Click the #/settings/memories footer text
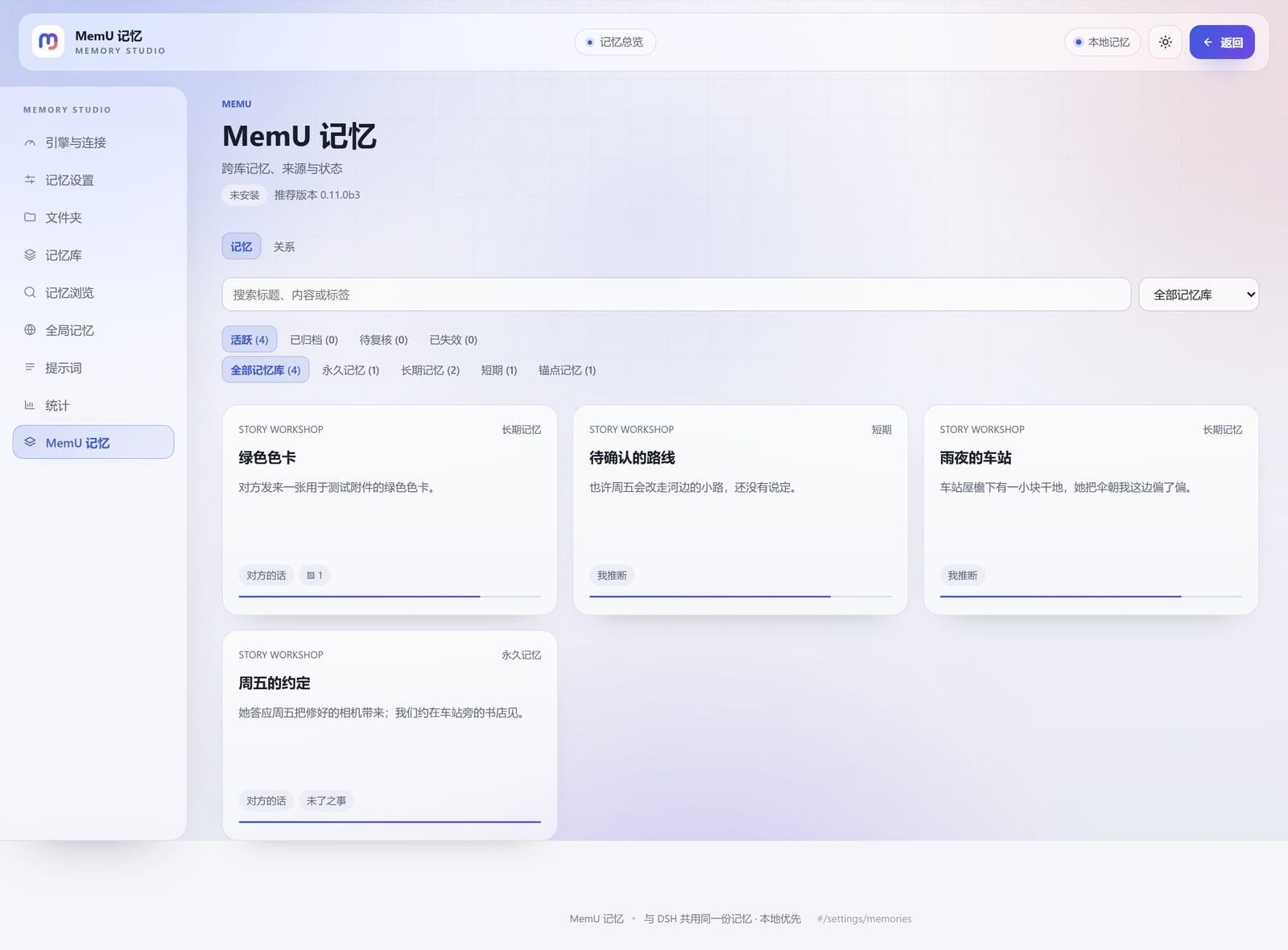This screenshot has height=950, width=1288. (x=864, y=919)
